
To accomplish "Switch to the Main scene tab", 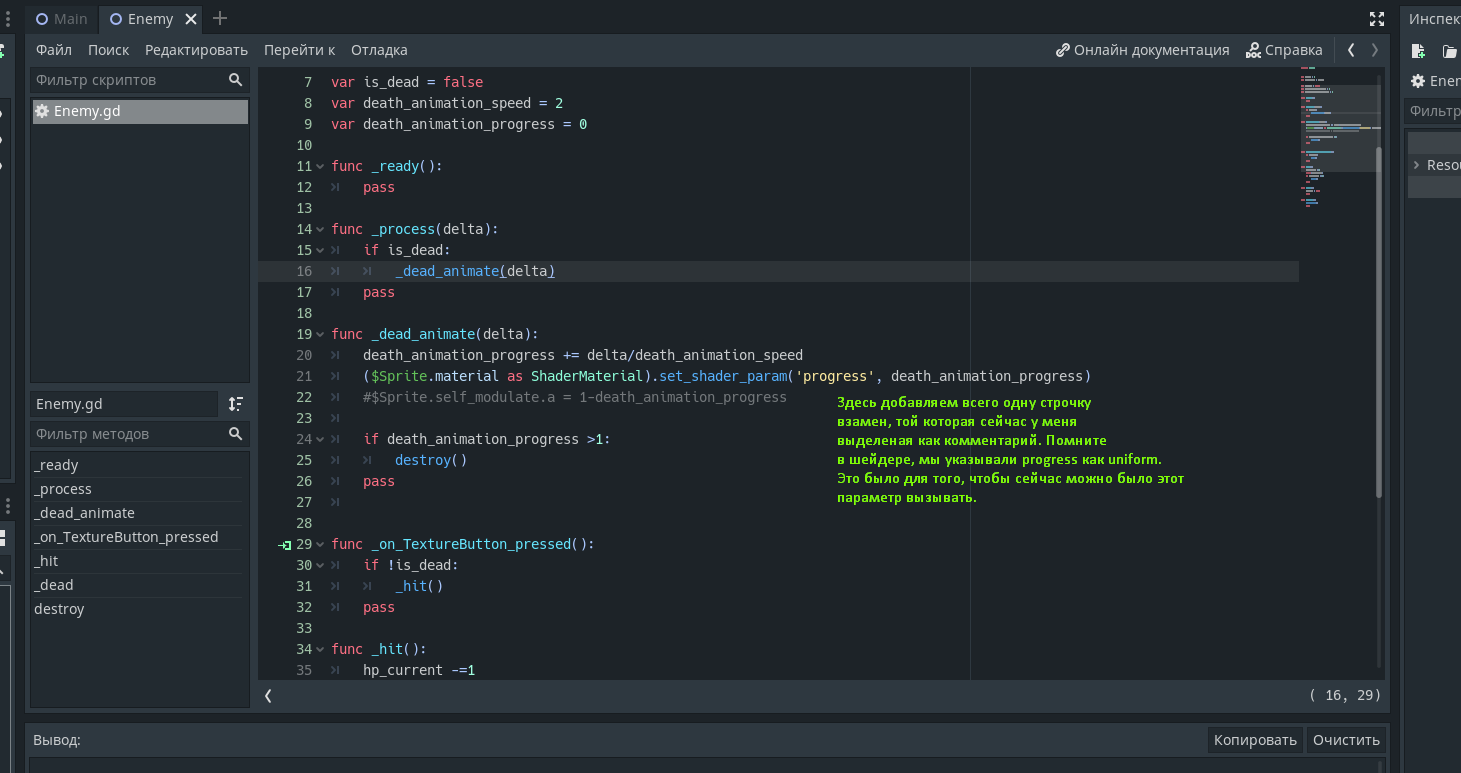I will [x=62, y=19].
